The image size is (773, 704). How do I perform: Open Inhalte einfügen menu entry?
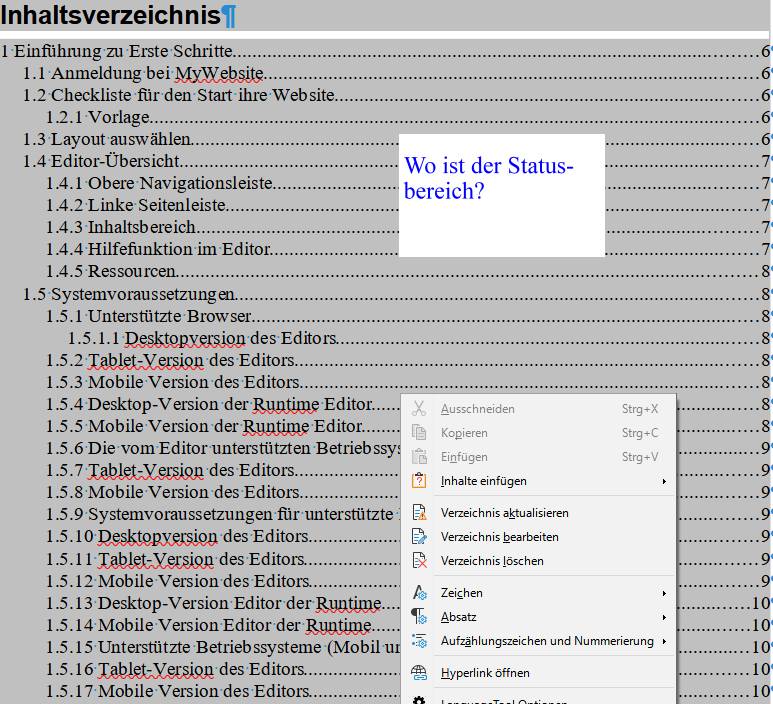pyautogui.click(x=538, y=480)
